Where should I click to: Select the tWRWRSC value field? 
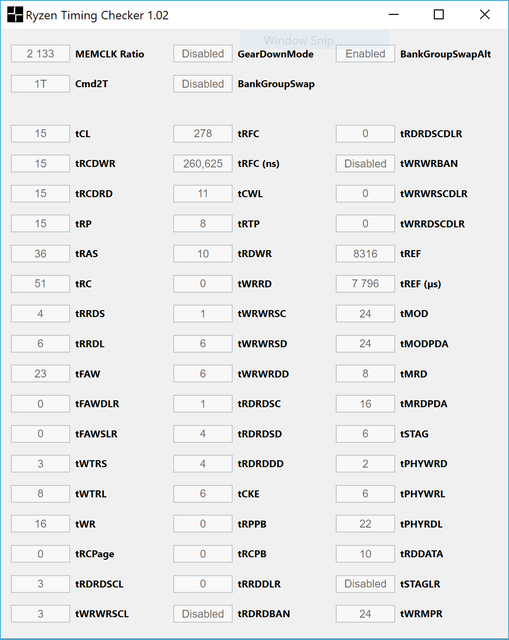click(203, 313)
